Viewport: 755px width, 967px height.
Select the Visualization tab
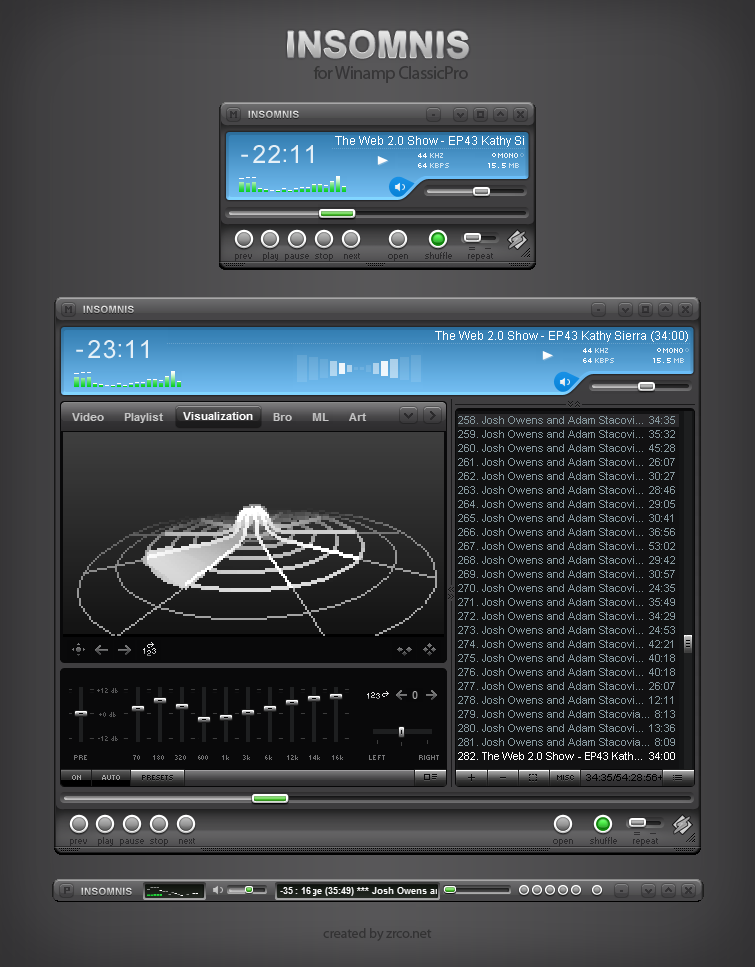click(218, 416)
